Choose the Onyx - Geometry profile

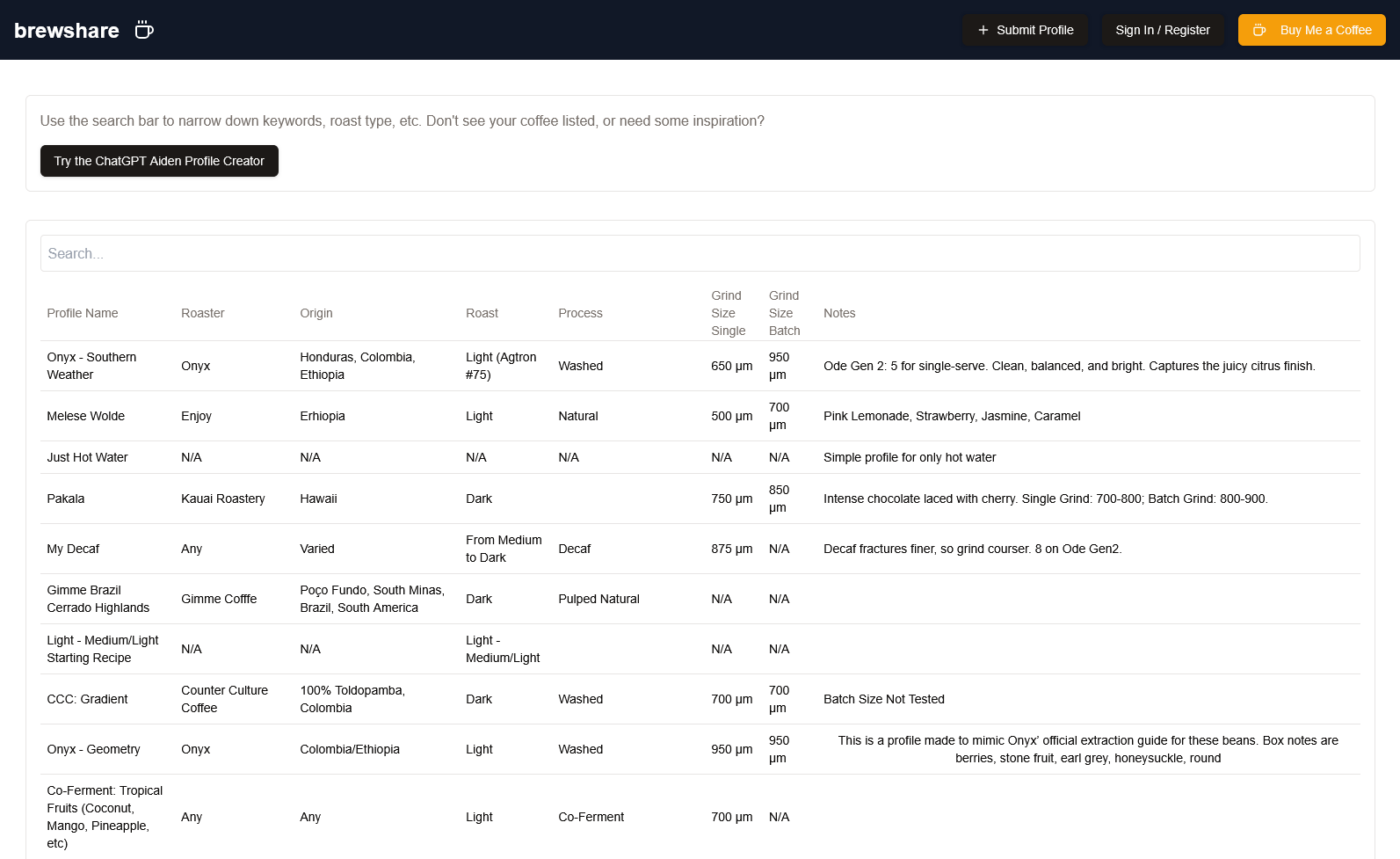94,749
